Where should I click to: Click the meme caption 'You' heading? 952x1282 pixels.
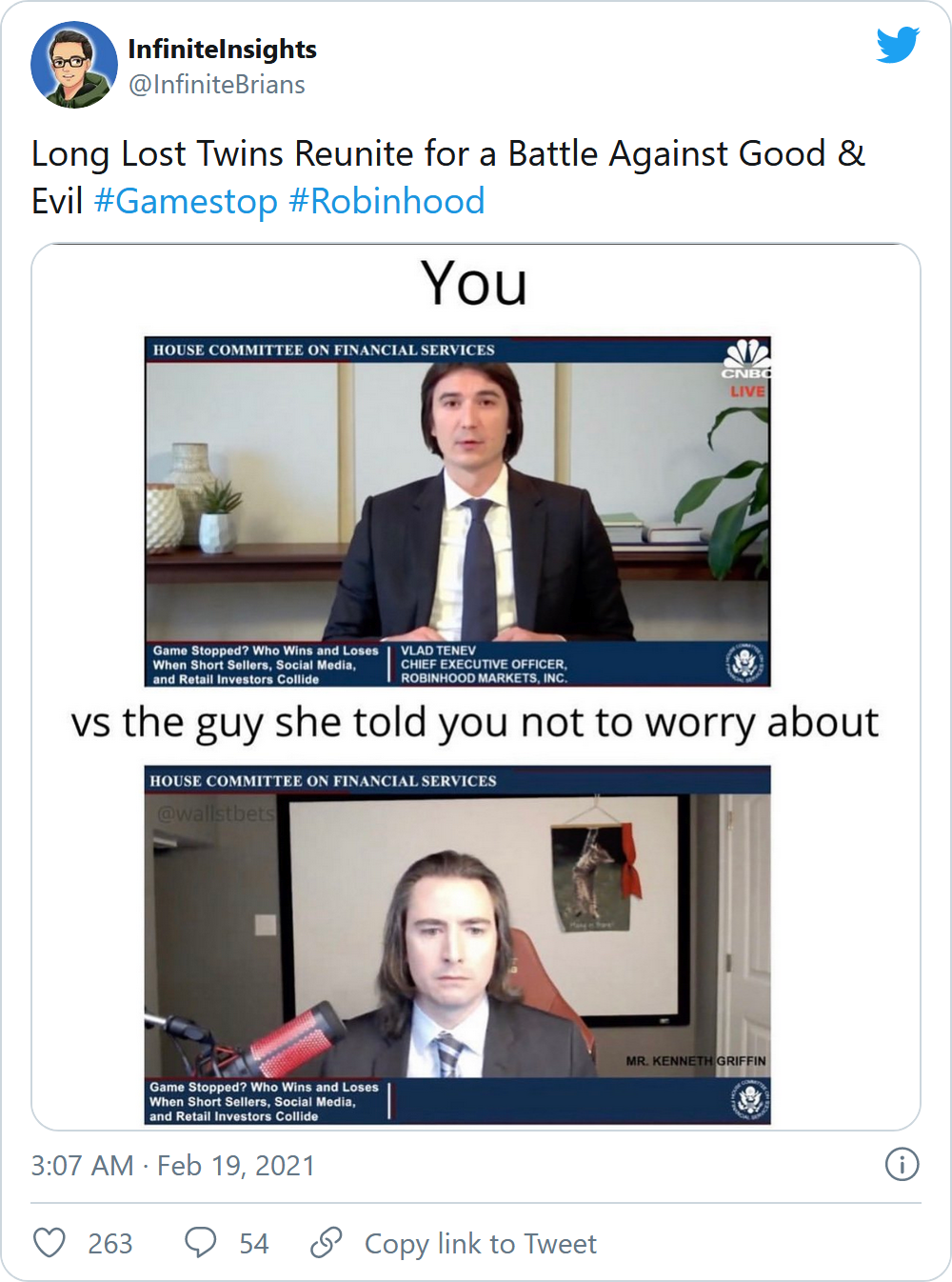click(x=474, y=284)
